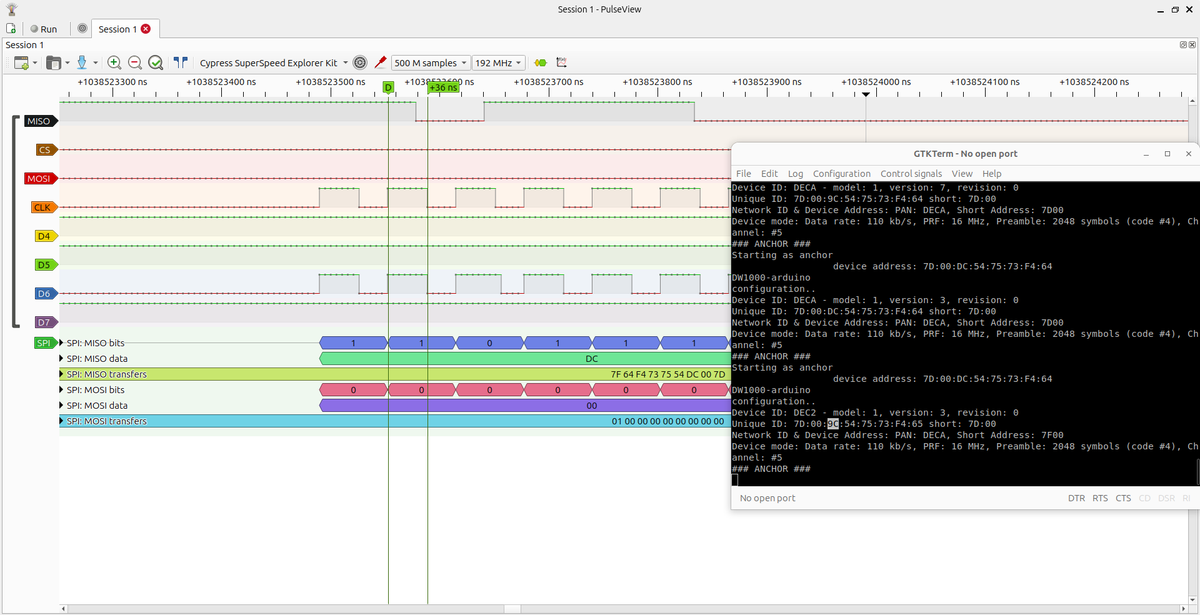
Task: Open the Log menu in GTKTerm
Action: (795, 174)
